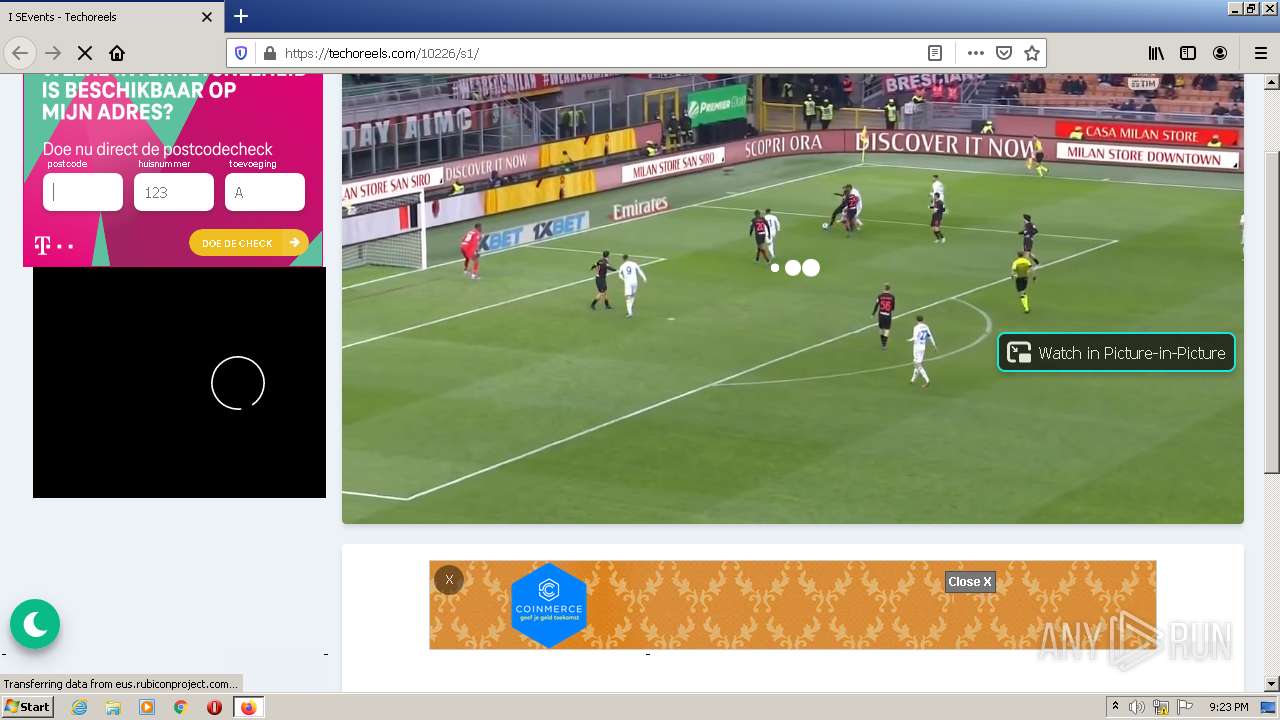View site security padlock information
Screen dimensions: 1280x720
268,53
